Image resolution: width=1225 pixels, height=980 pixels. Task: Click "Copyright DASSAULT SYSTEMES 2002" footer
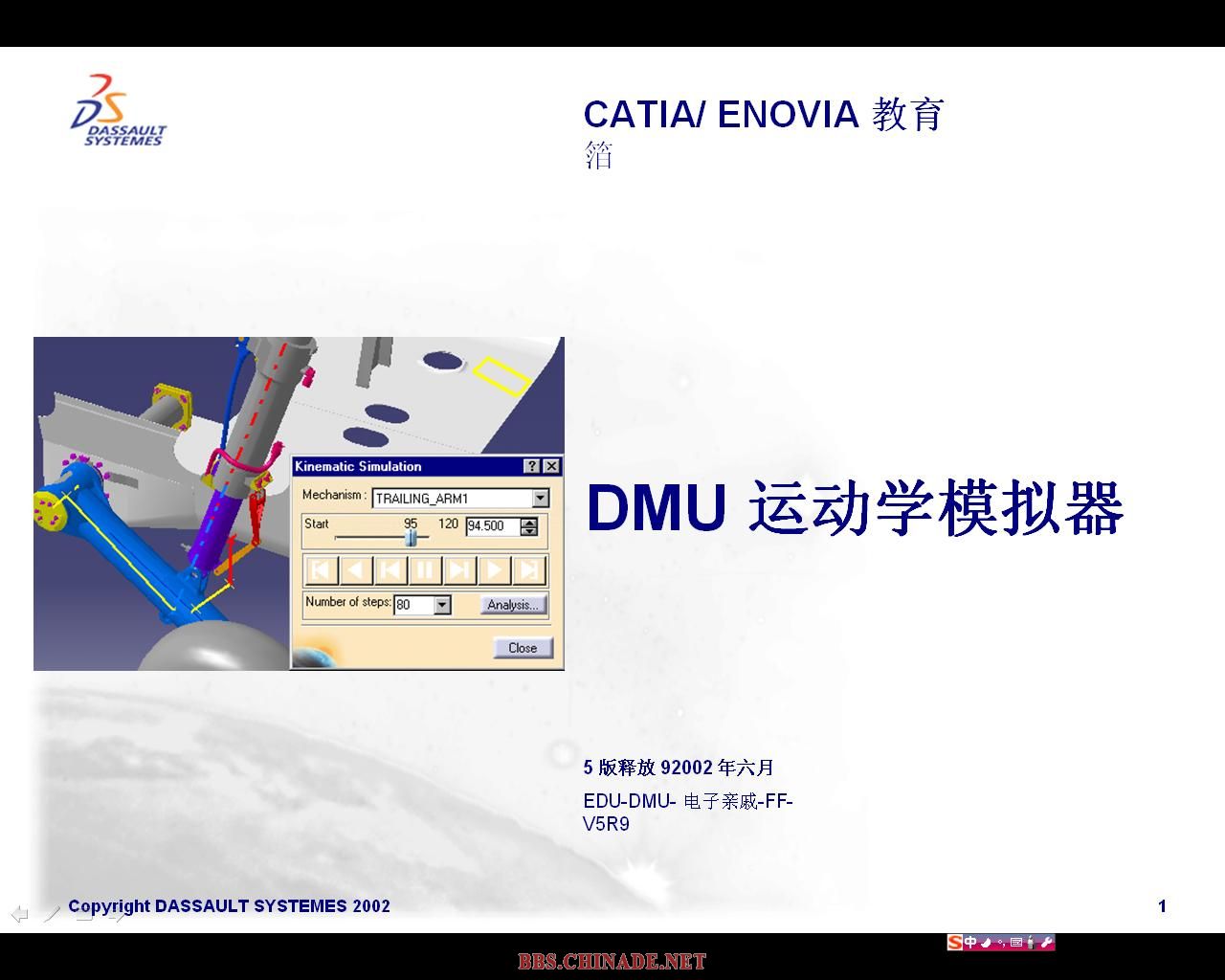[x=229, y=906]
